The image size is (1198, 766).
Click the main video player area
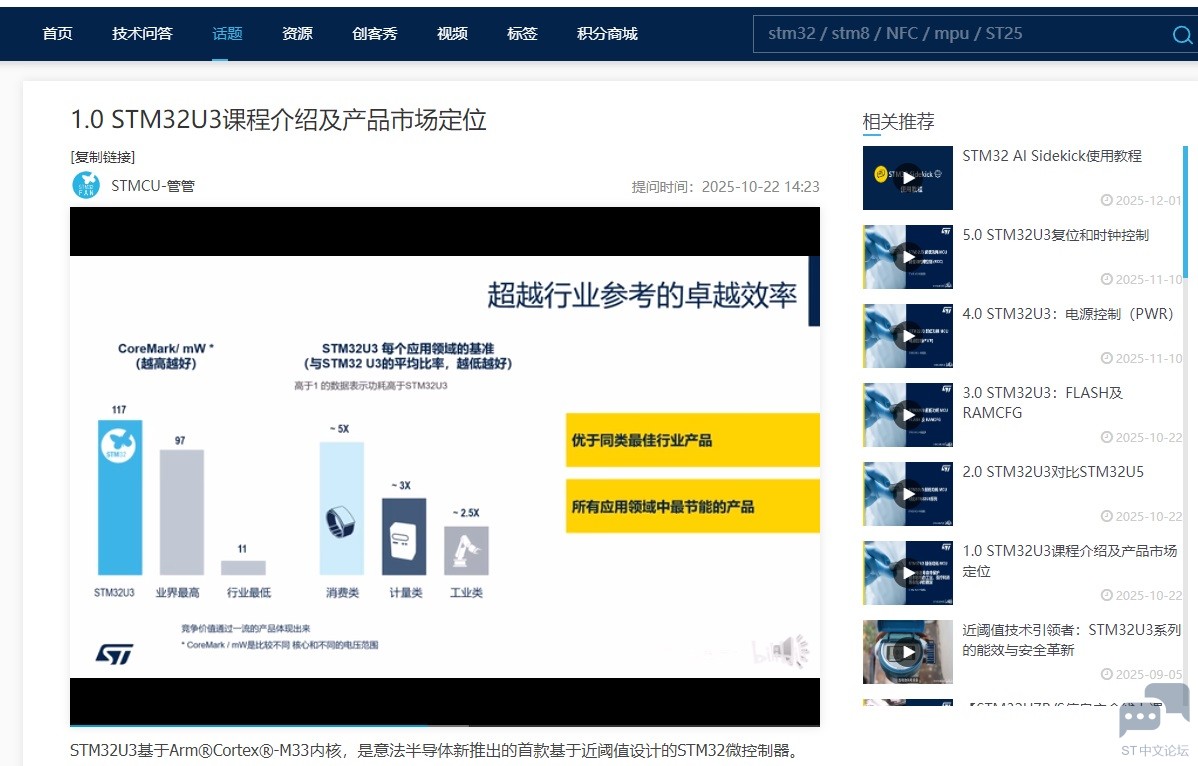click(445, 465)
